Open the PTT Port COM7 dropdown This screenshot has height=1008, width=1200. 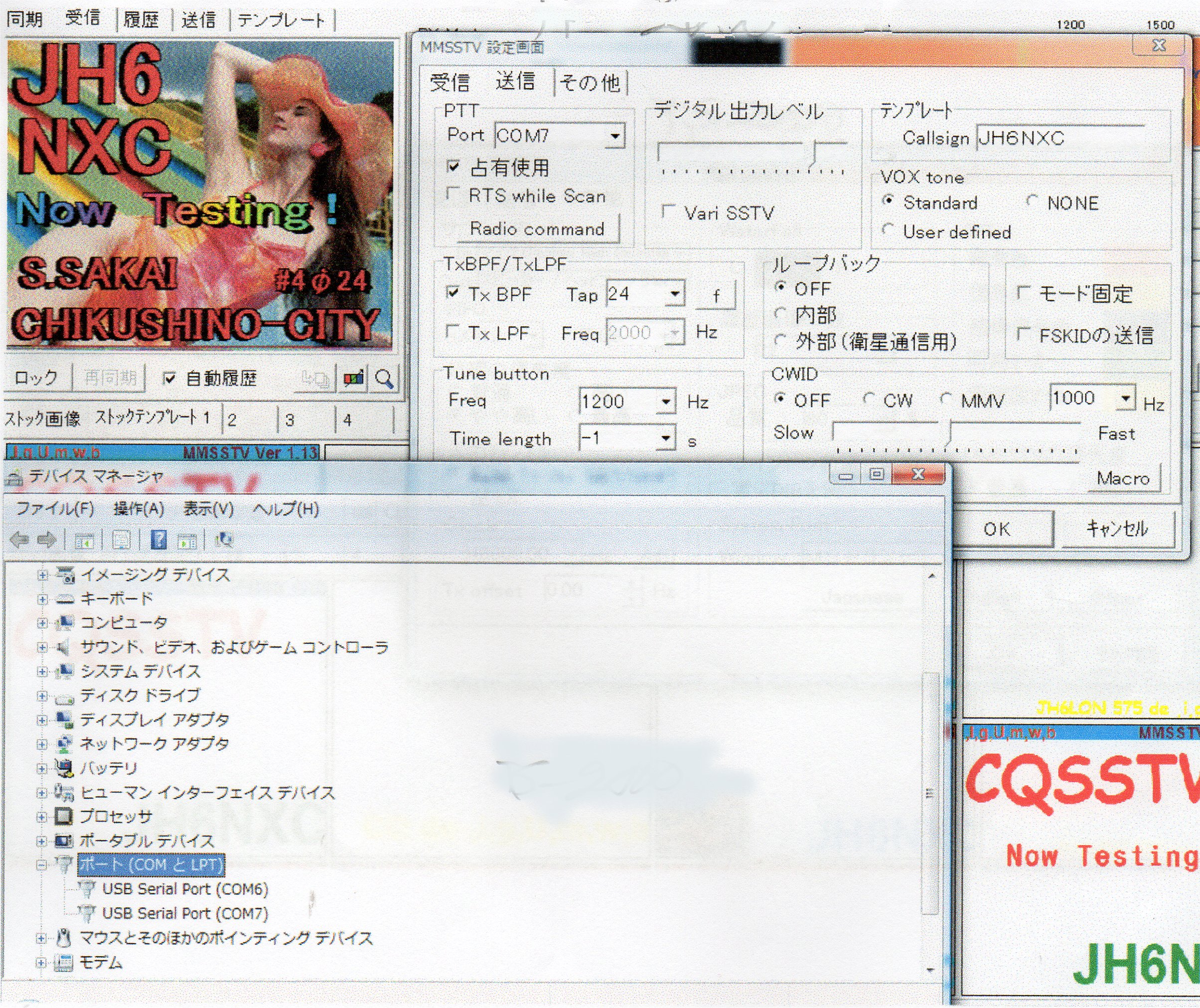[x=615, y=136]
